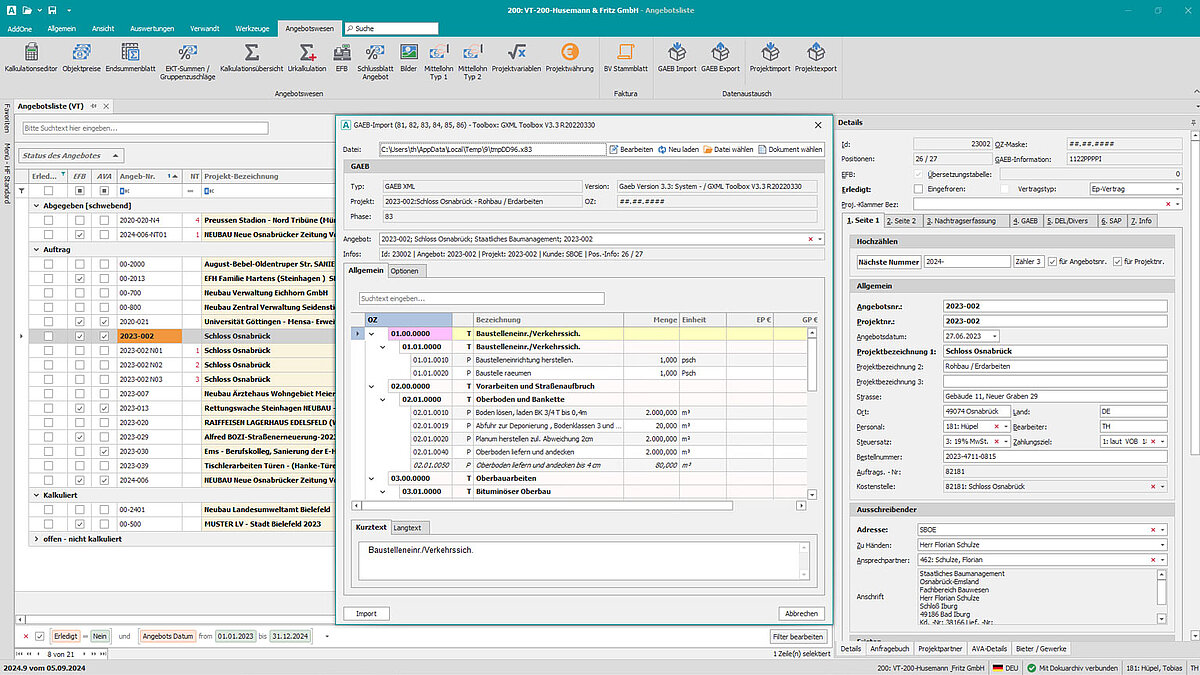Open the Kalkulationseditor tool
The width and height of the screenshot is (1200, 675).
31,52
